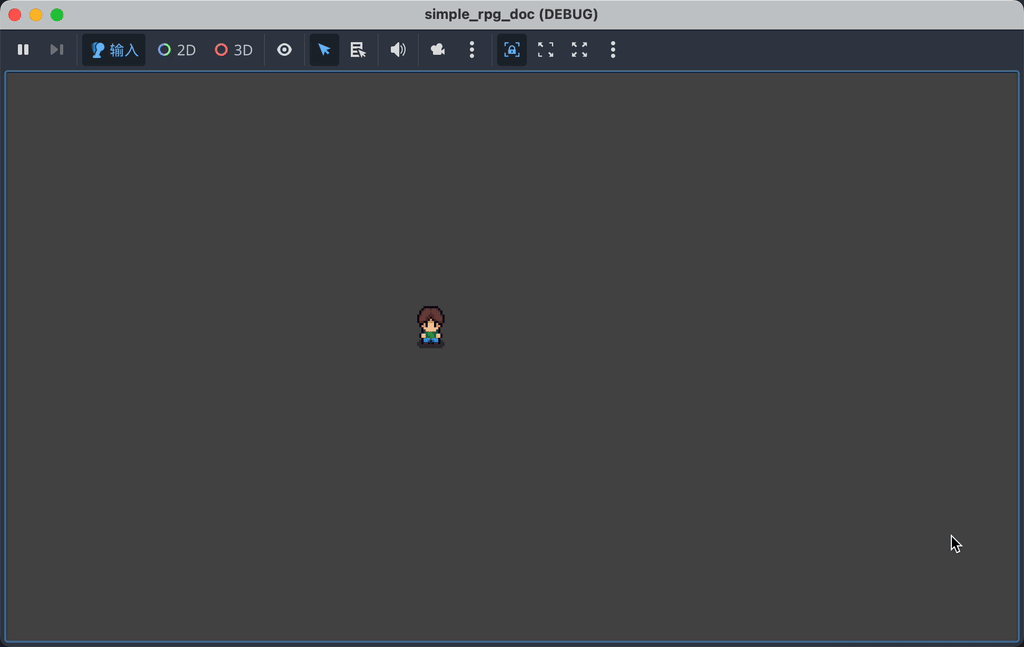Open camera options three-dot menu
The width and height of the screenshot is (1024, 647).
pyautogui.click(x=472, y=50)
